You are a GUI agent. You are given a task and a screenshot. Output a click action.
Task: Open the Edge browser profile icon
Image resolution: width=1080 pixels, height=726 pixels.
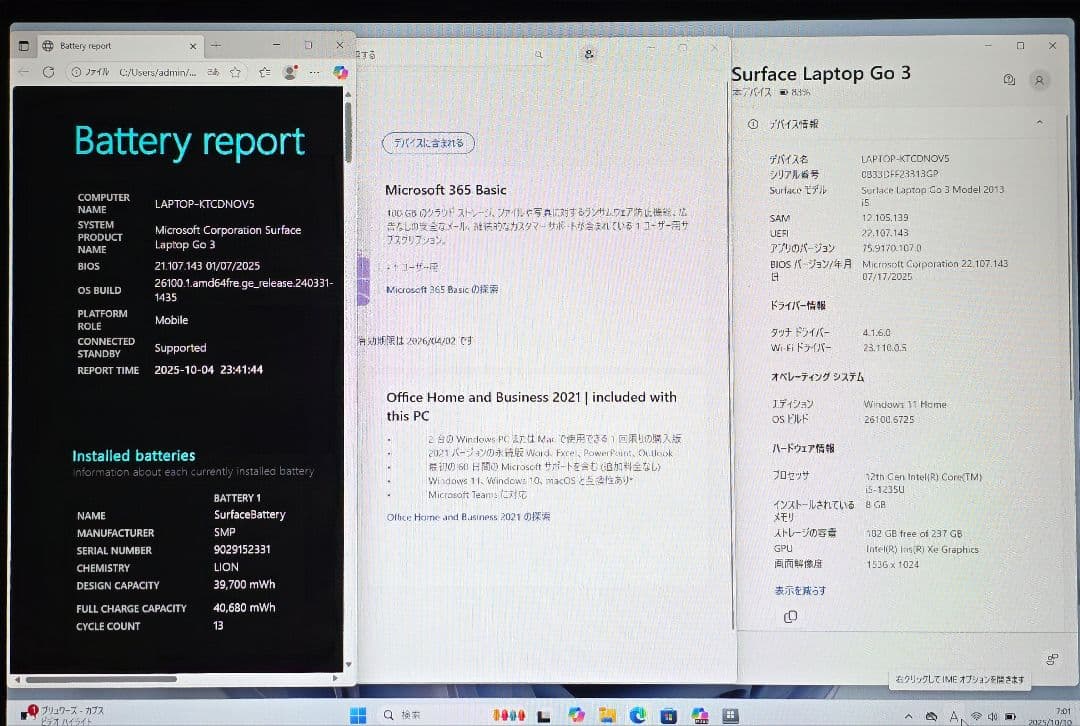point(290,72)
